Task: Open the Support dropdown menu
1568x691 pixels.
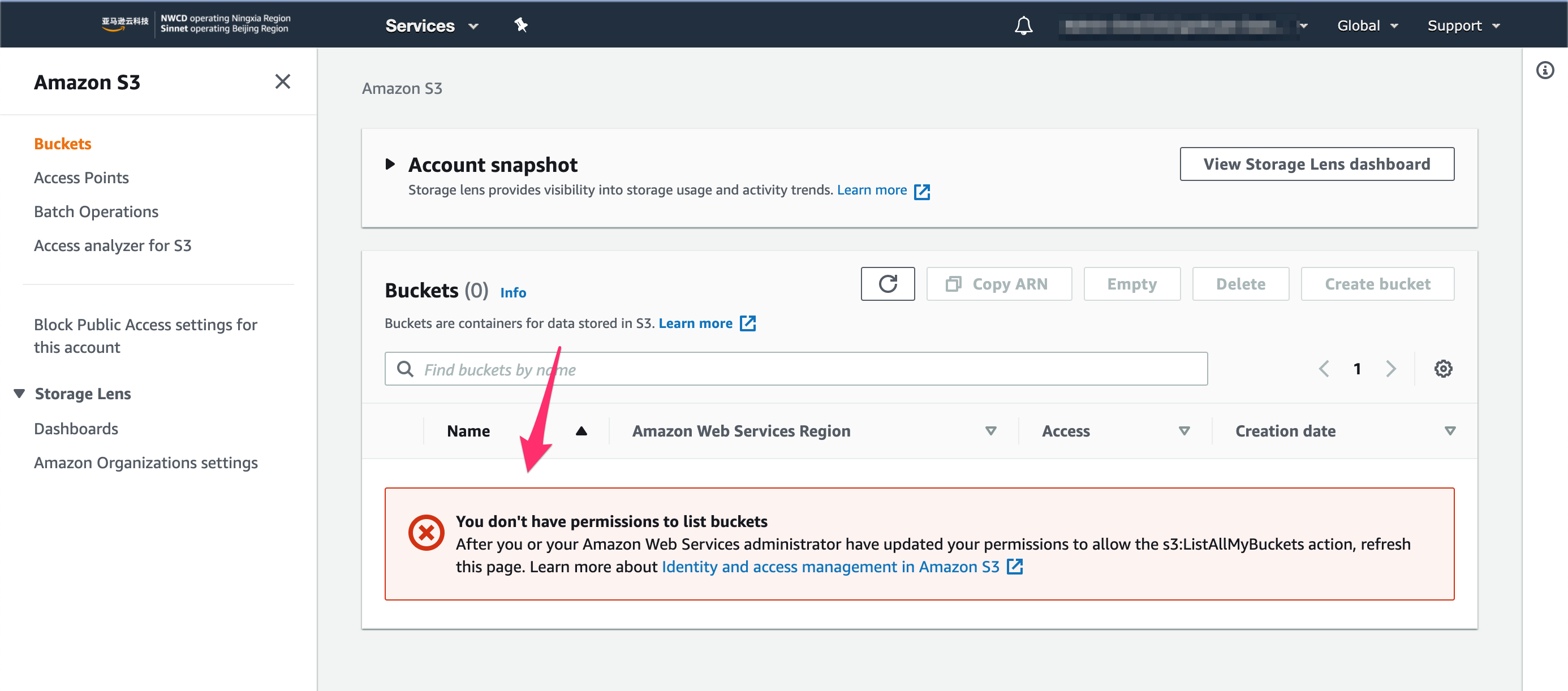Action: 1463,25
